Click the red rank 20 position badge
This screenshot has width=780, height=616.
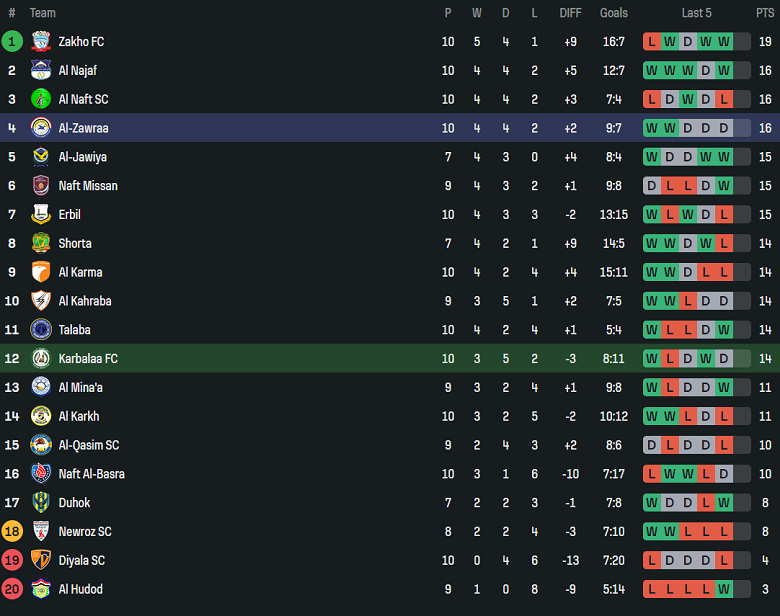click(12, 589)
